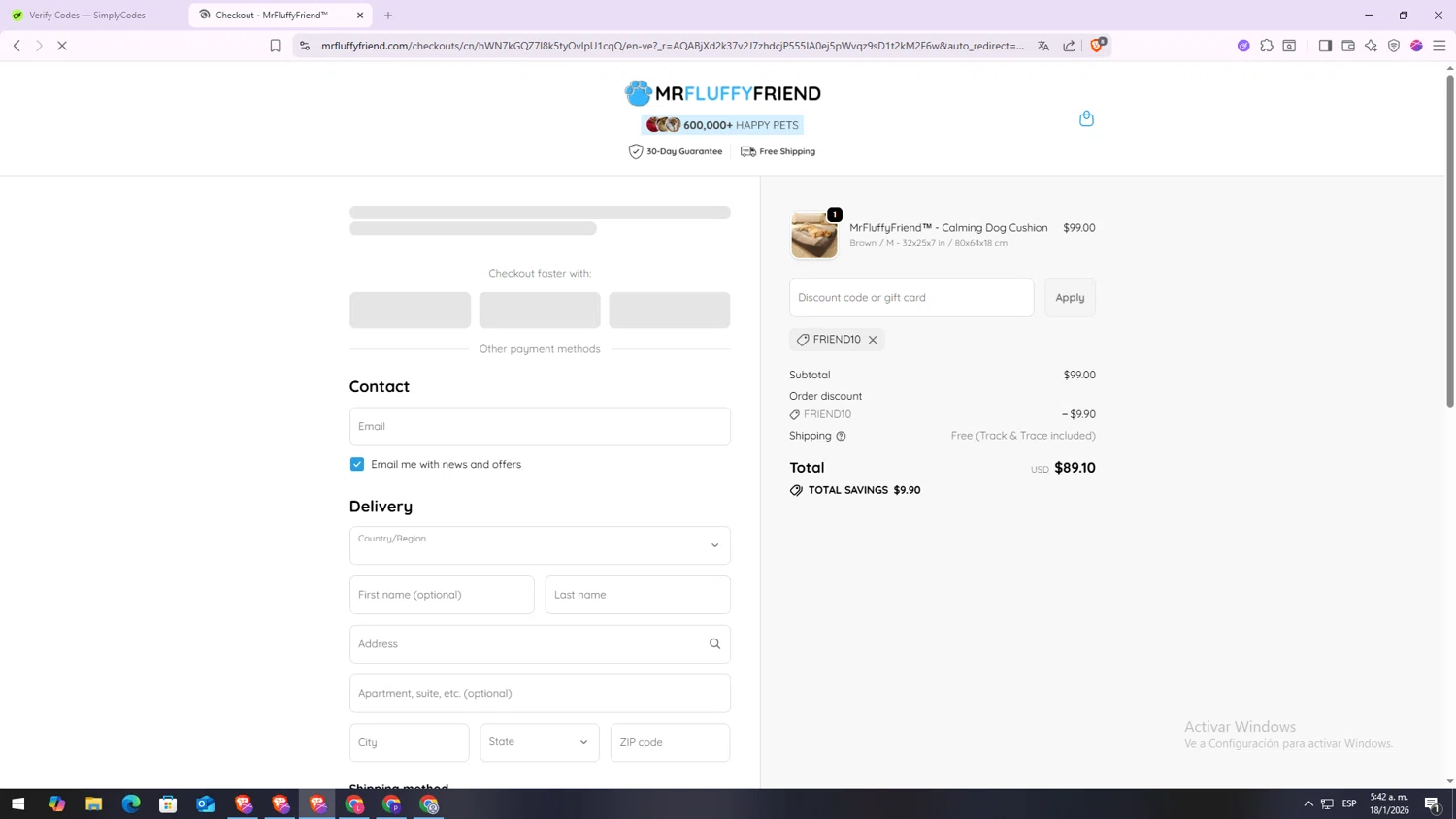Open the shopping bag cart icon
This screenshot has width=1456, height=819.
[x=1086, y=118]
